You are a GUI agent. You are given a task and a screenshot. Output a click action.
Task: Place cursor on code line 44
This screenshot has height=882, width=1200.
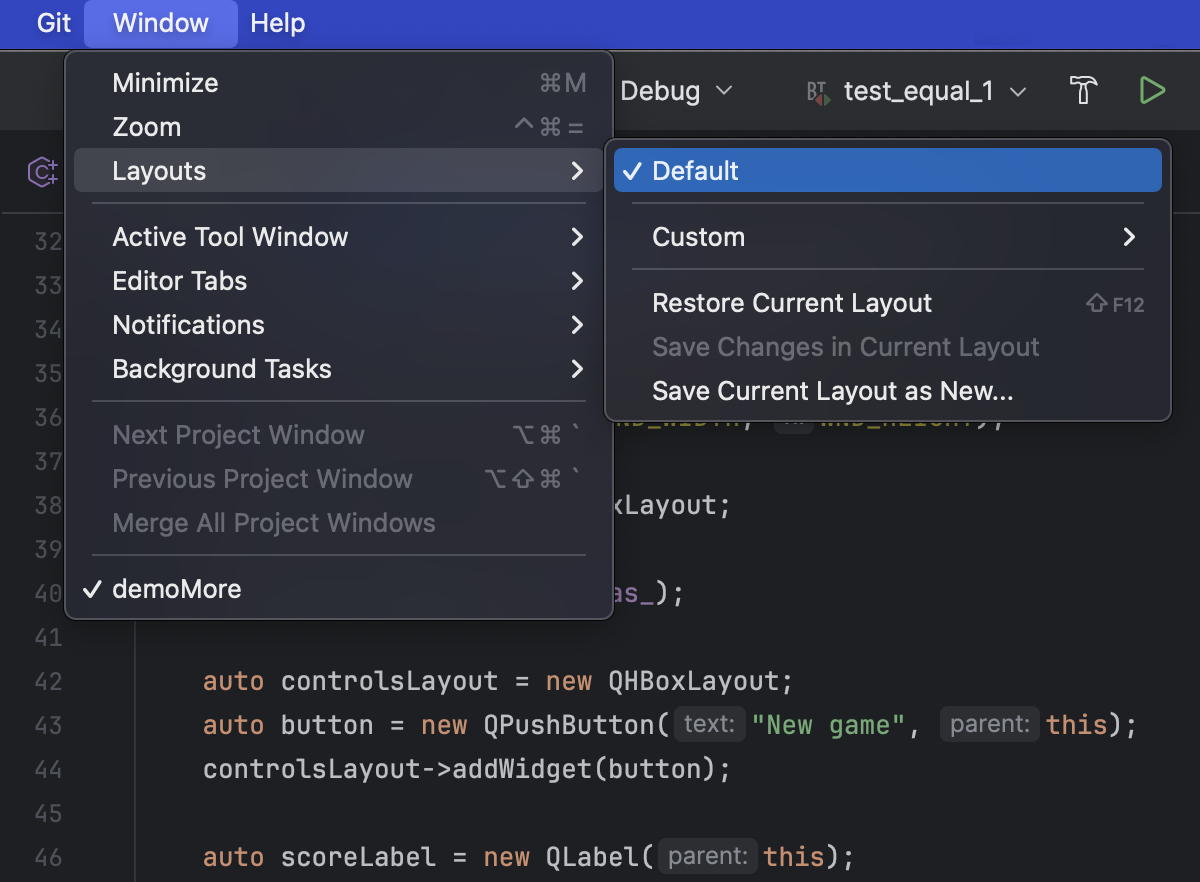click(468, 769)
